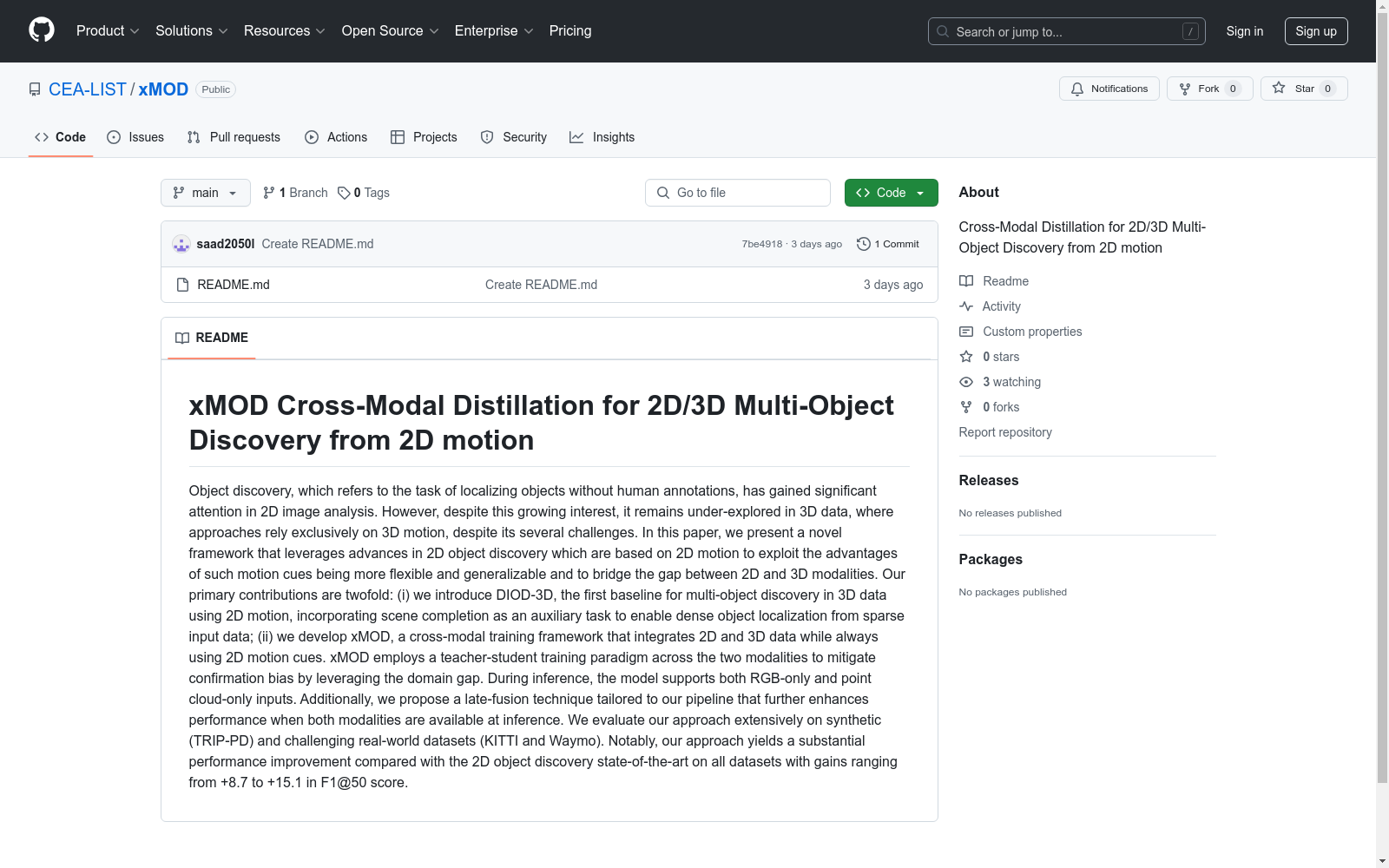The image size is (1389, 868).
Task: Click the Sign up button
Action: tap(1316, 31)
